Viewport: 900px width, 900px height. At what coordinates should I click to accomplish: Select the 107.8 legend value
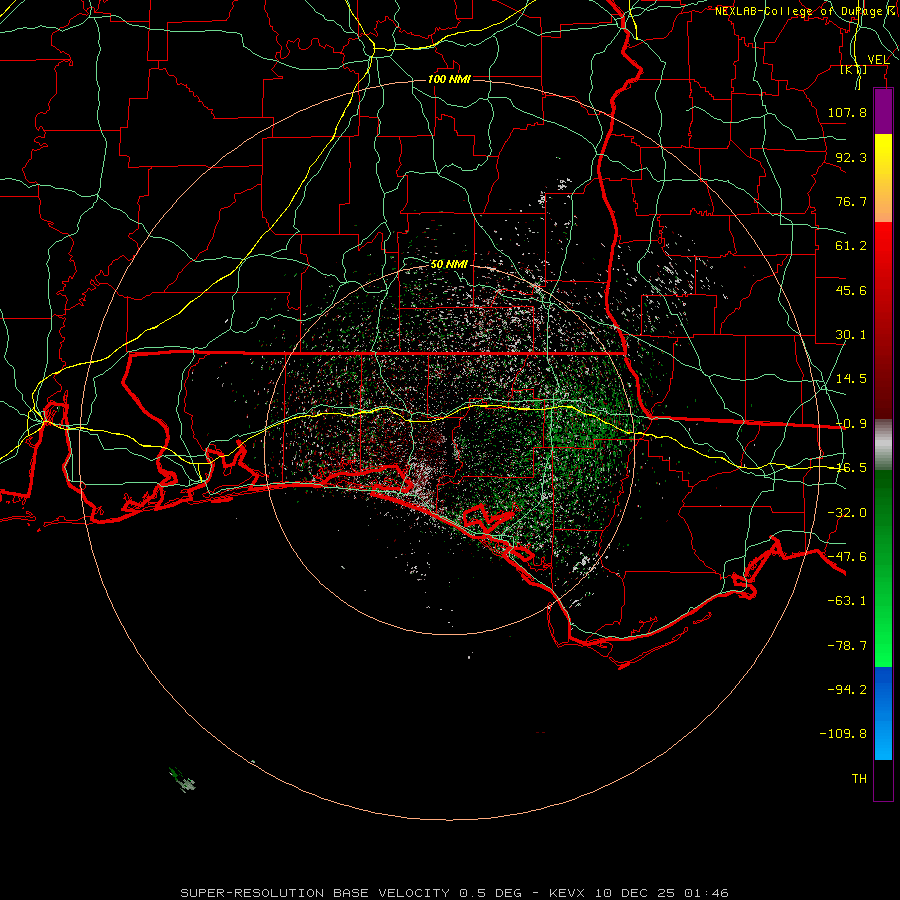click(x=847, y=112)
